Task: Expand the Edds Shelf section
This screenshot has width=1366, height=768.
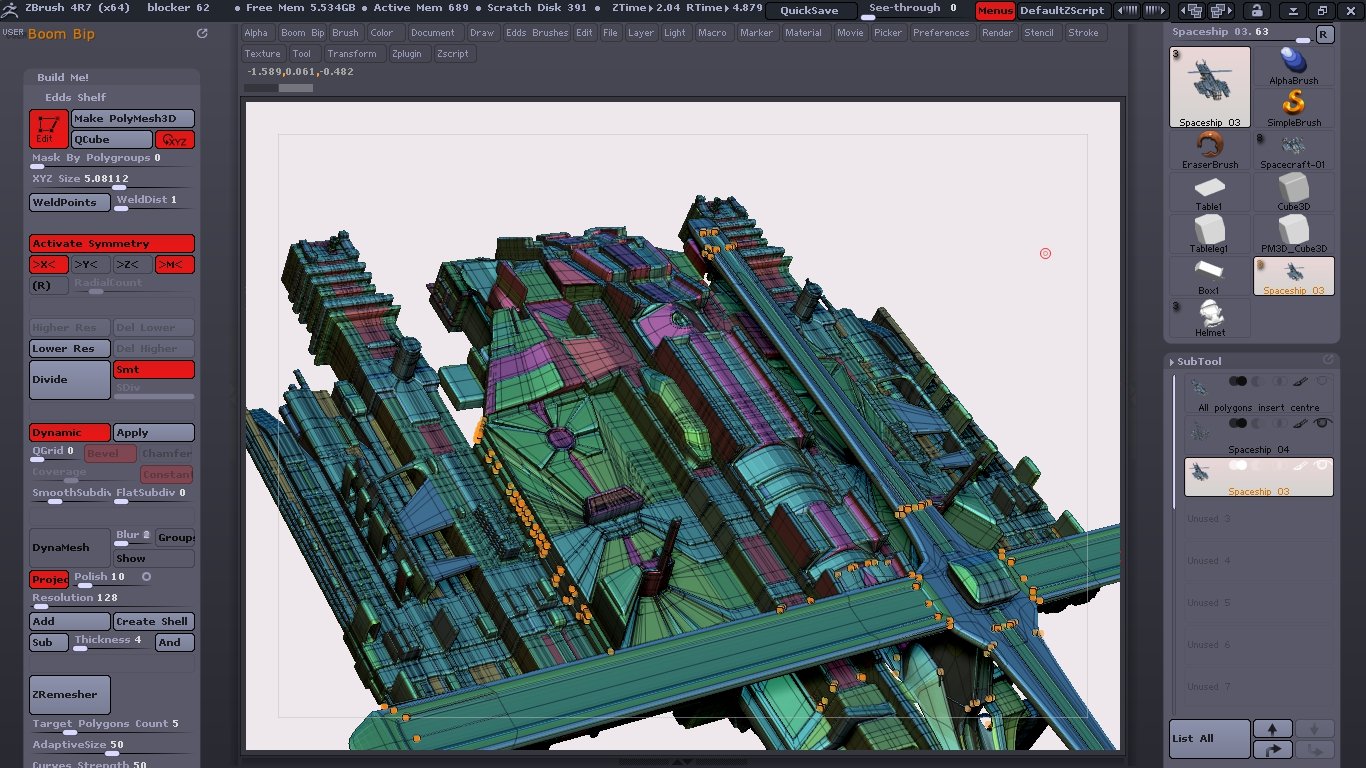Action: tap(75, 97)
